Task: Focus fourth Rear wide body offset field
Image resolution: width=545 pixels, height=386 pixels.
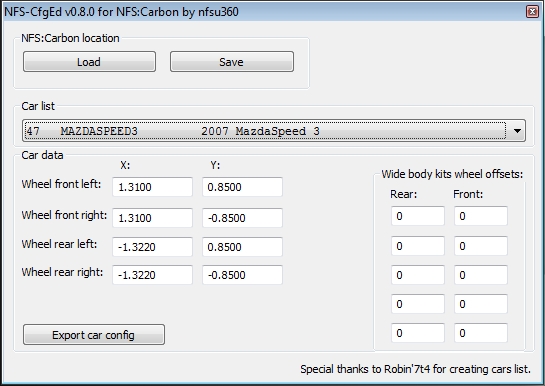Action: click(418, 304)
